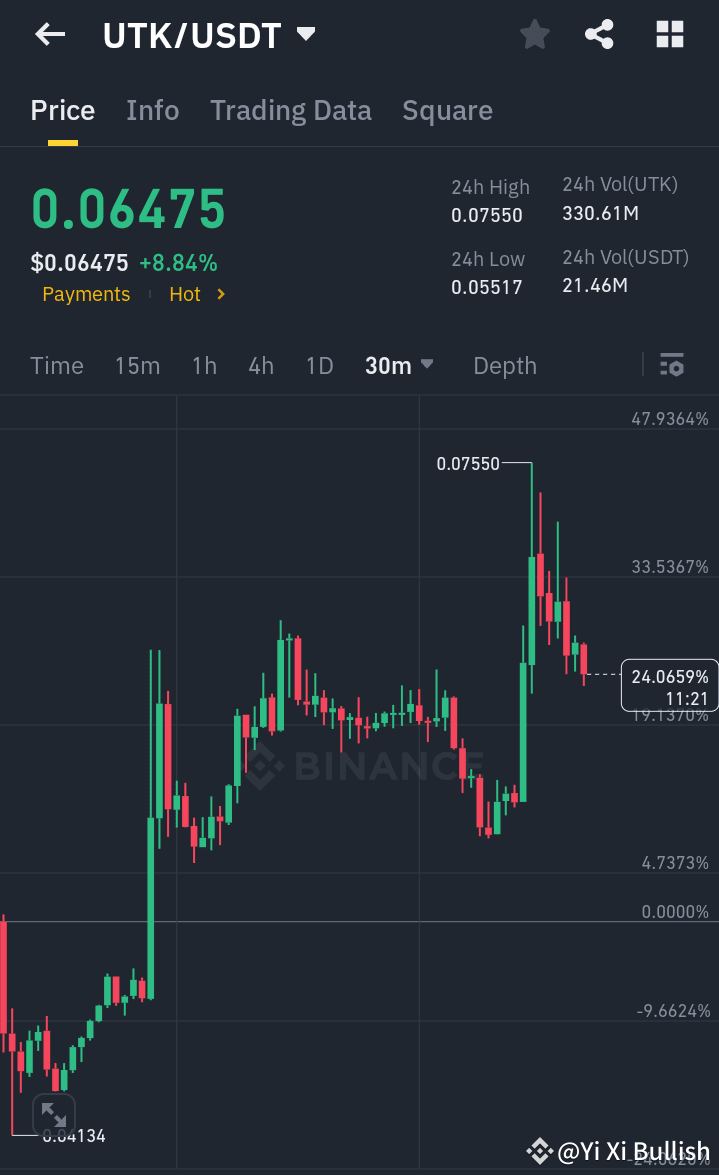The height and width of the screenshot is (1175, 719).
Task: Switch to the Trading Data tab
Action: tap(290, 110)
